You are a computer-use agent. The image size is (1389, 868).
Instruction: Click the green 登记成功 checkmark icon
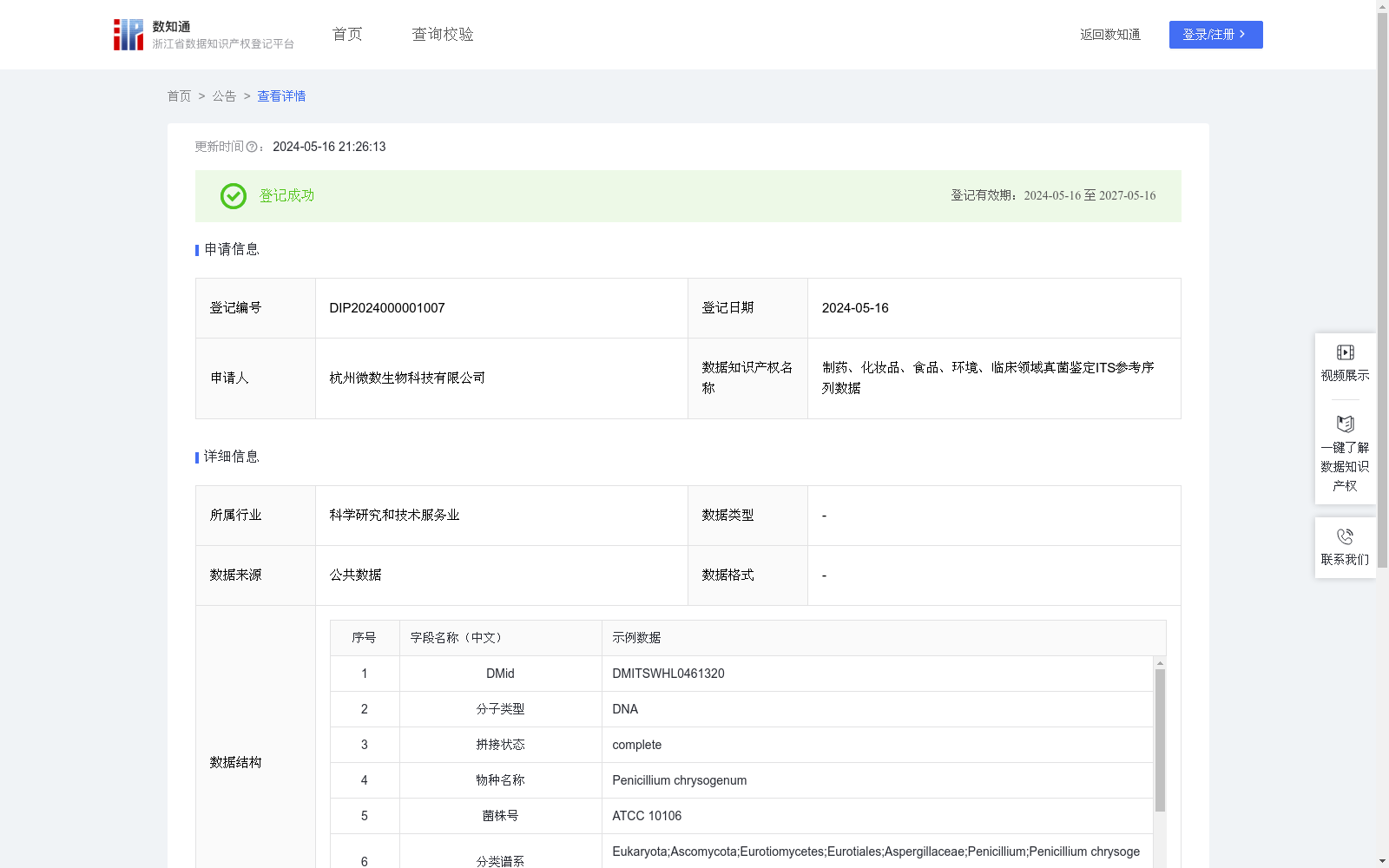(x=233, y=196)
